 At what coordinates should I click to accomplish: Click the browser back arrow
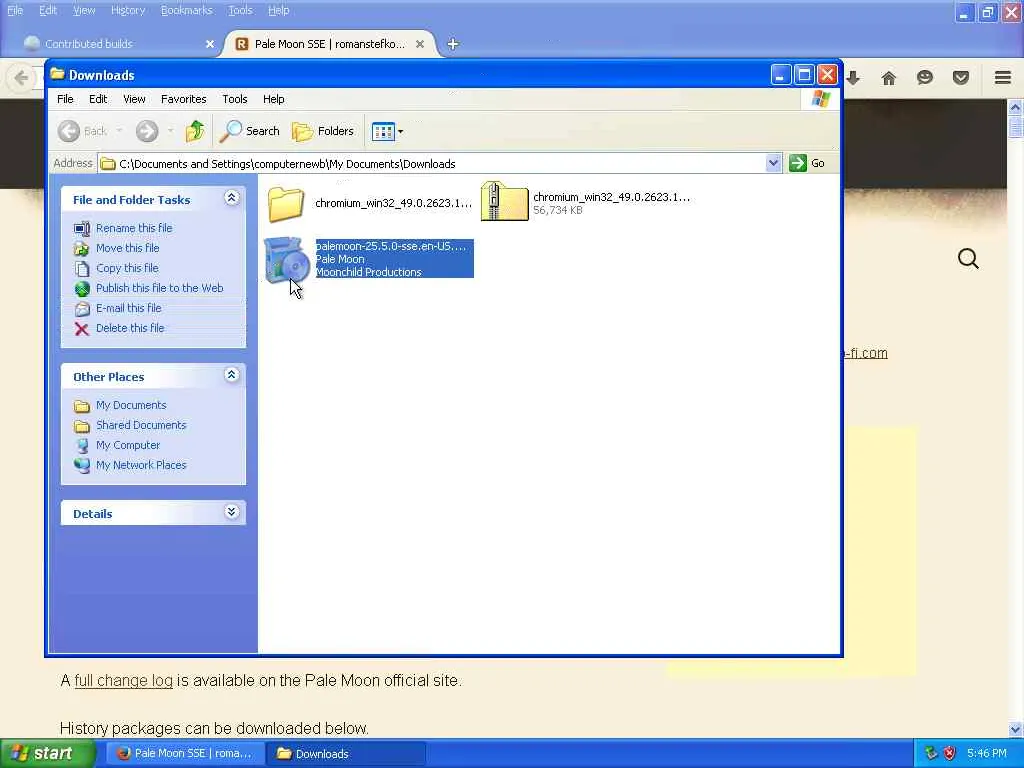coord(22,78)
